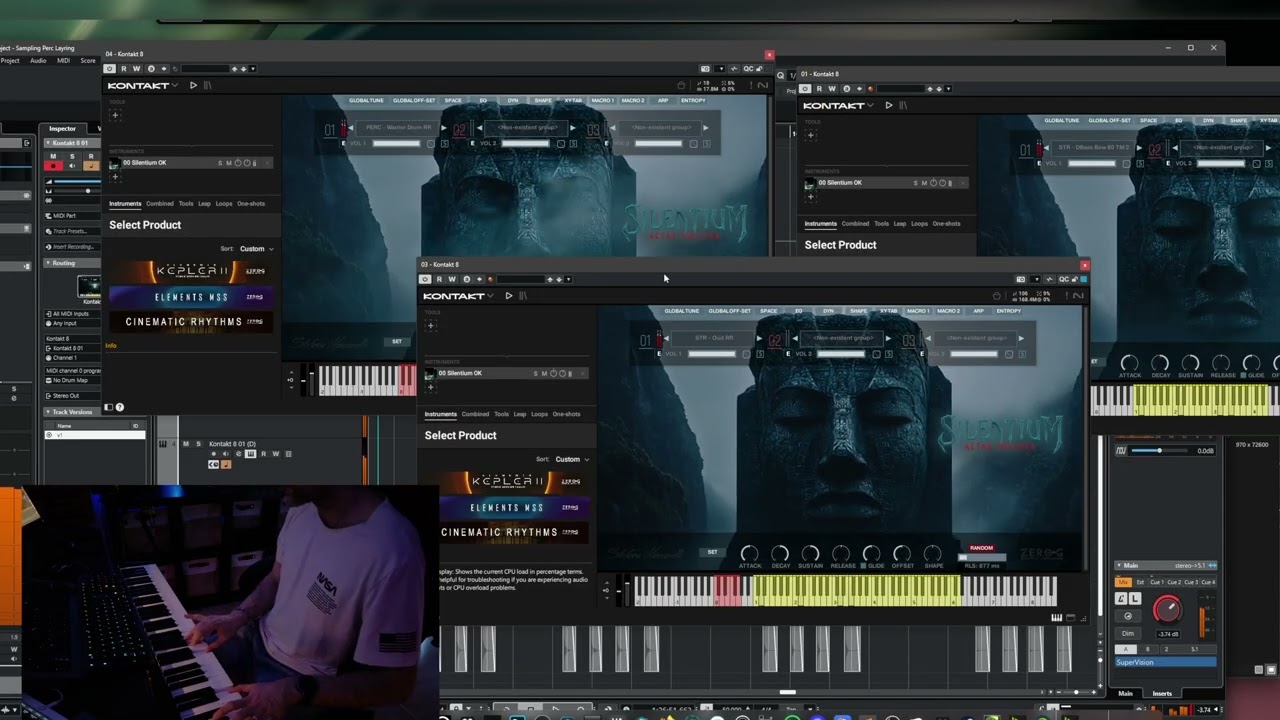Screen dimensions: 1280x720
Task: Switch to Combined tab in 03 Kontakt browser
Action: coord(475,414)
